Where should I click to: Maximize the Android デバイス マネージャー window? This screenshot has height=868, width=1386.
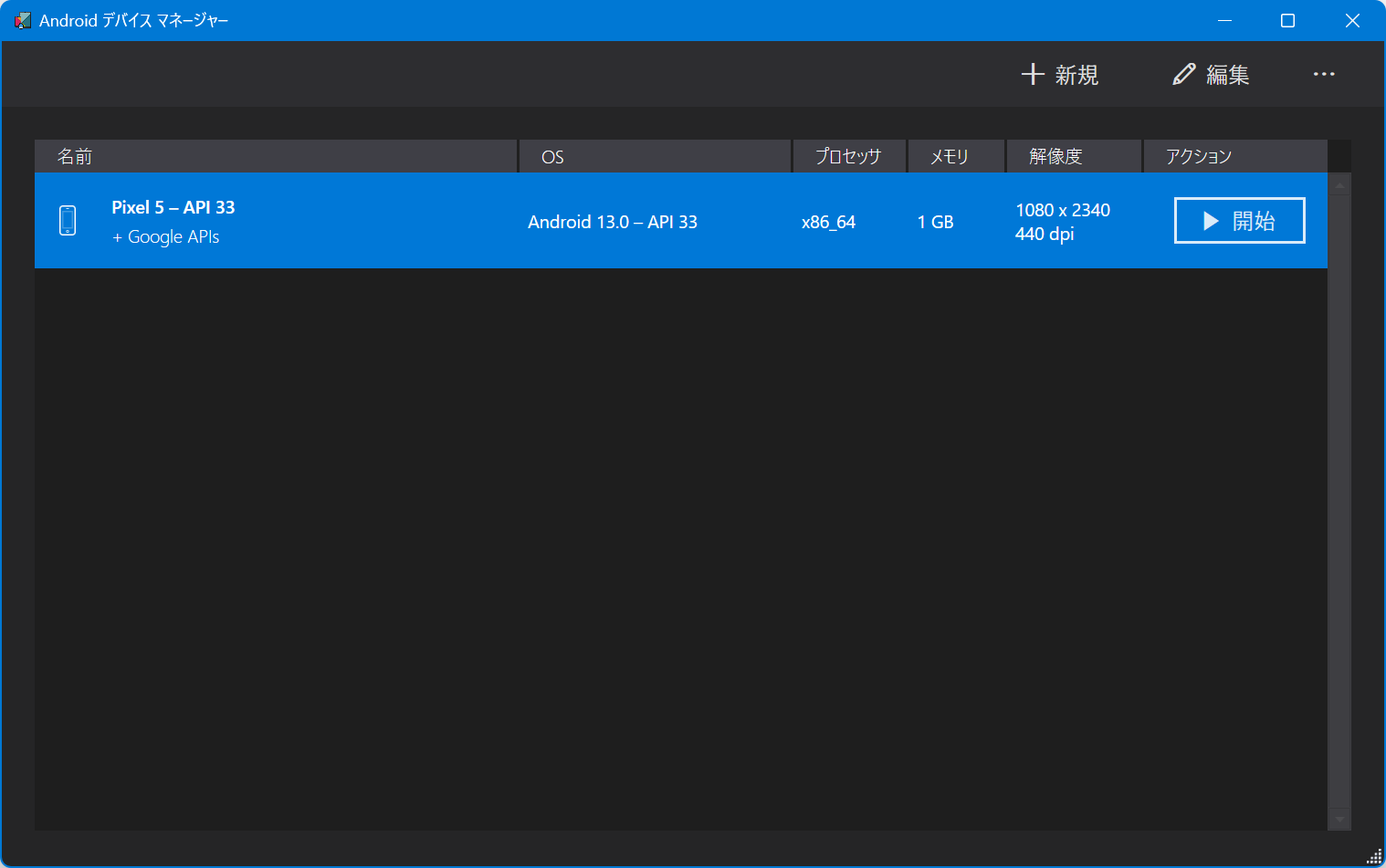1288,20
